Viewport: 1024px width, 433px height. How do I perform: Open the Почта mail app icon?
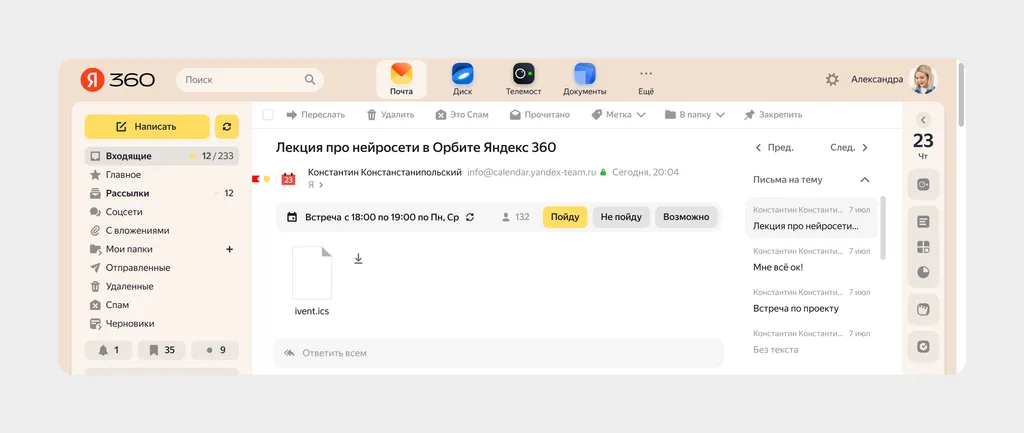[x=401, y=80]
